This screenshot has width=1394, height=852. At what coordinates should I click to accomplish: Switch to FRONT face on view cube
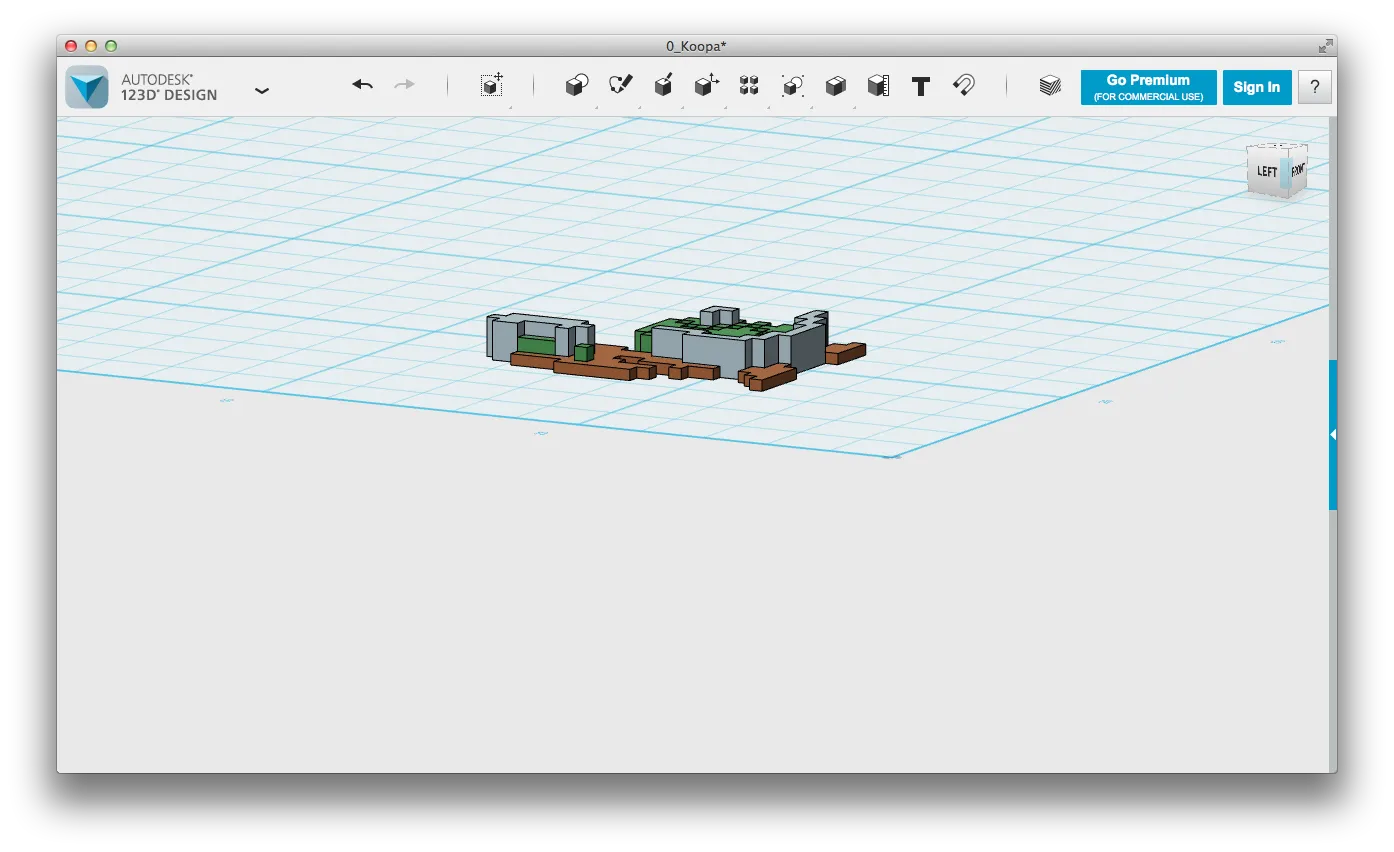pos(1296,170)
